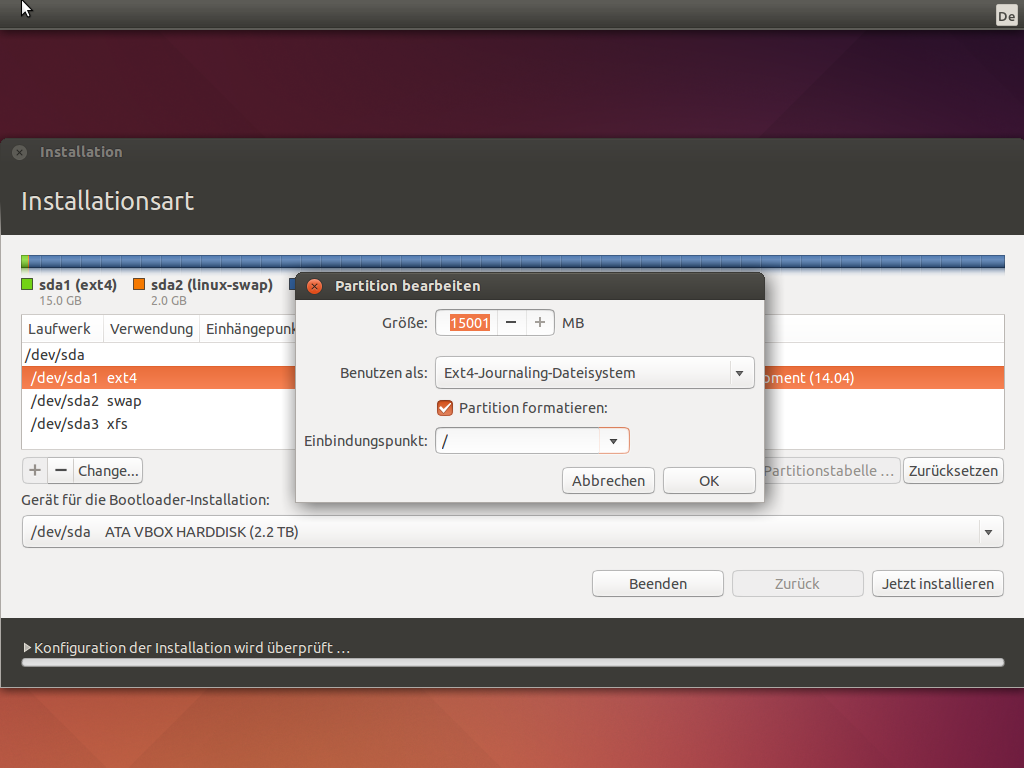Open the Benutzen als filesystem dropdown
The image size is (1024, 768).
point(594,373)
